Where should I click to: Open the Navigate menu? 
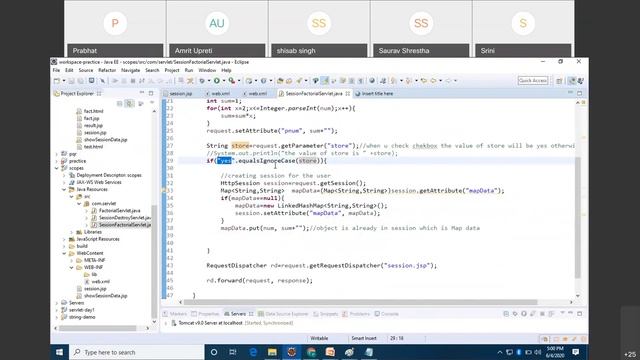(131, 70)
